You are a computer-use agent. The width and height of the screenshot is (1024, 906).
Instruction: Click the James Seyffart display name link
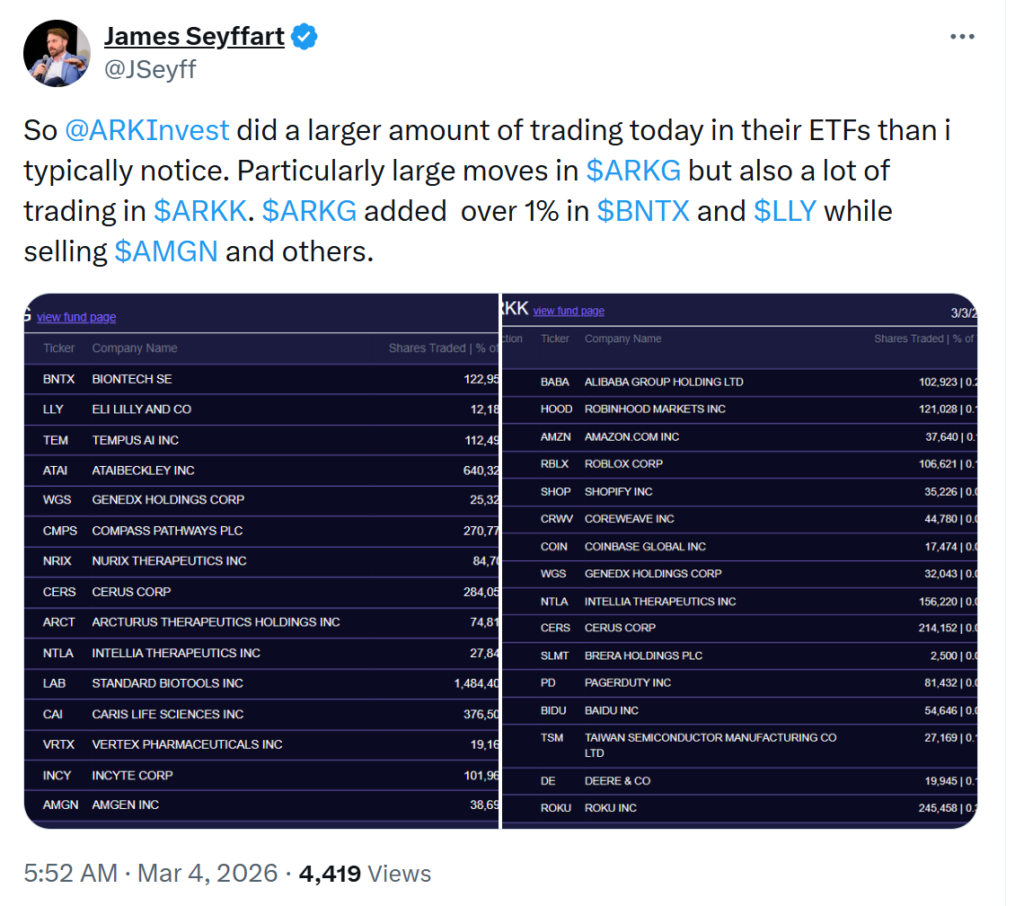coord(193,36)
